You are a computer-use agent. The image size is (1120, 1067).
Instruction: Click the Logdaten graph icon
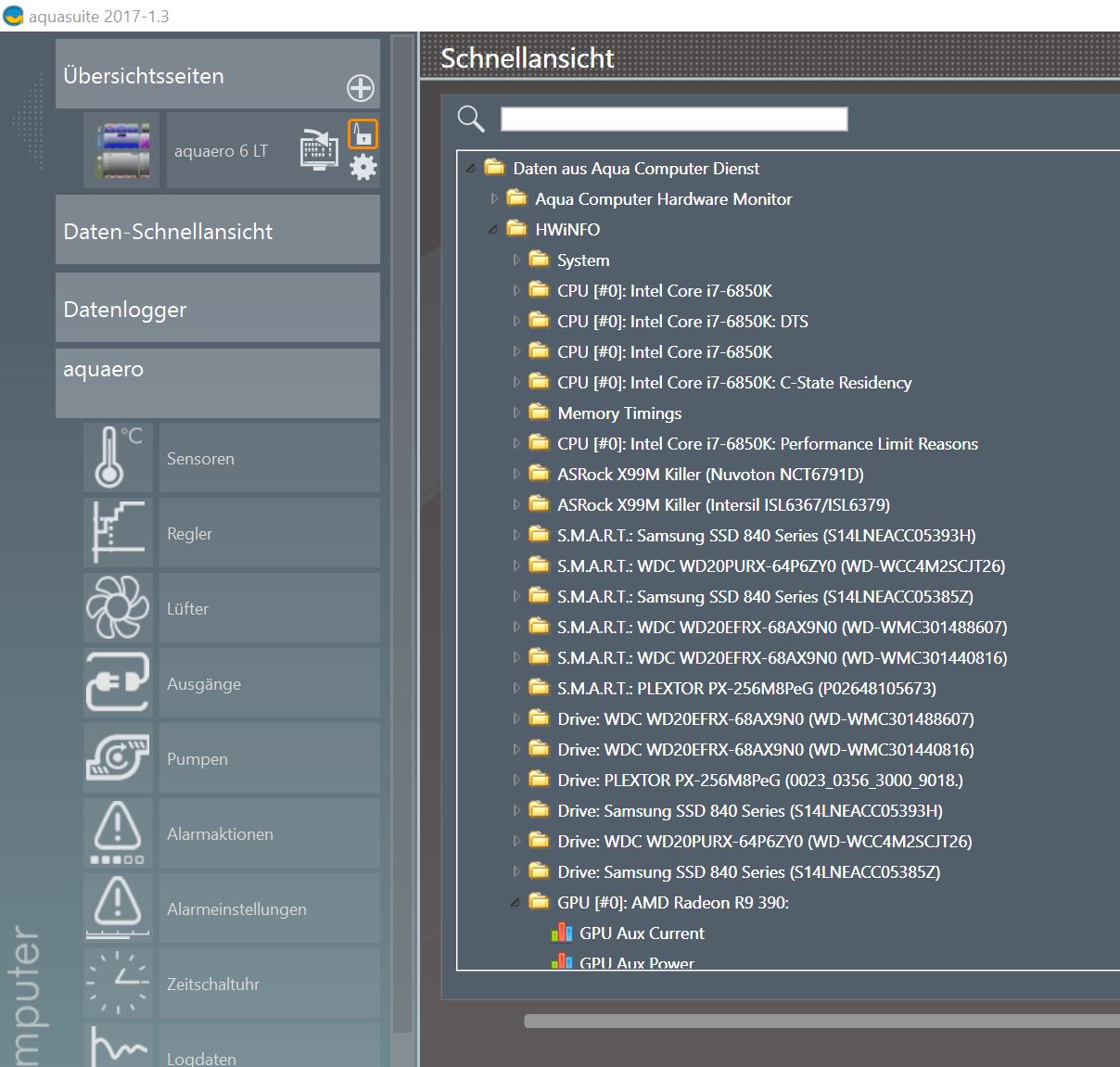pos(118,1046)
